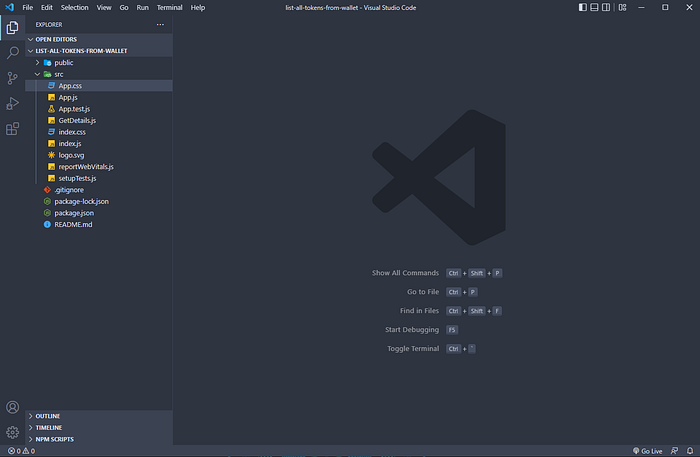
Task: Toggle the primary side bar layout button
Action: 584,7
